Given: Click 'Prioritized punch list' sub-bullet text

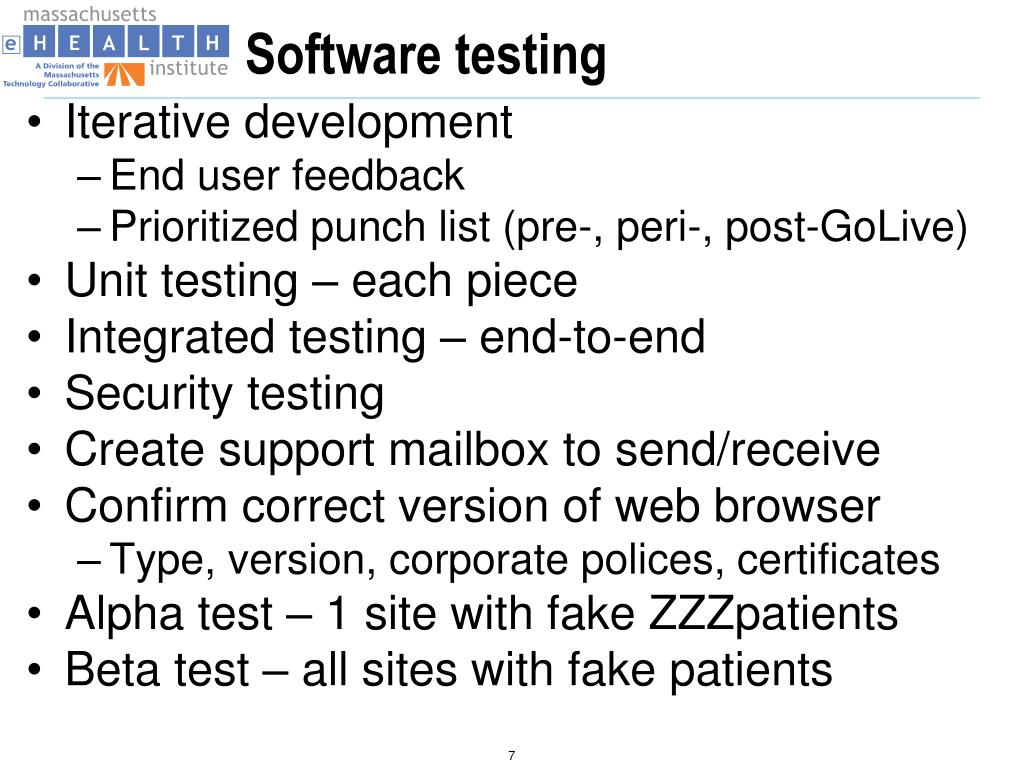Looking at the screenshot, I should (x=538, y=227).
